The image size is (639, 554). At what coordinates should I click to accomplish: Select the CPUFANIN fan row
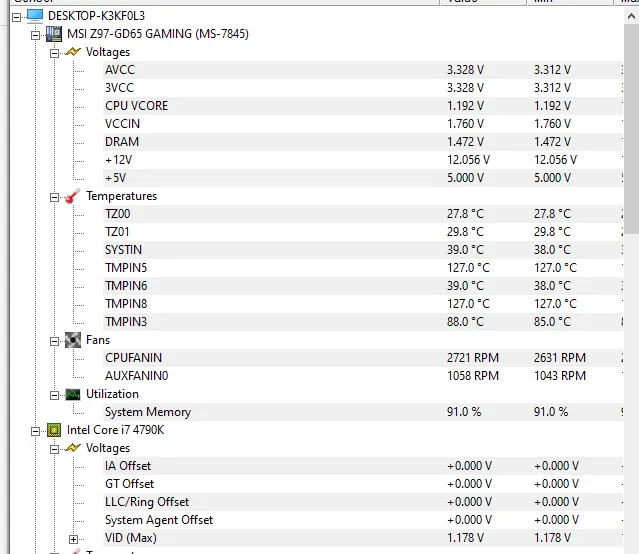click(363, 358)
